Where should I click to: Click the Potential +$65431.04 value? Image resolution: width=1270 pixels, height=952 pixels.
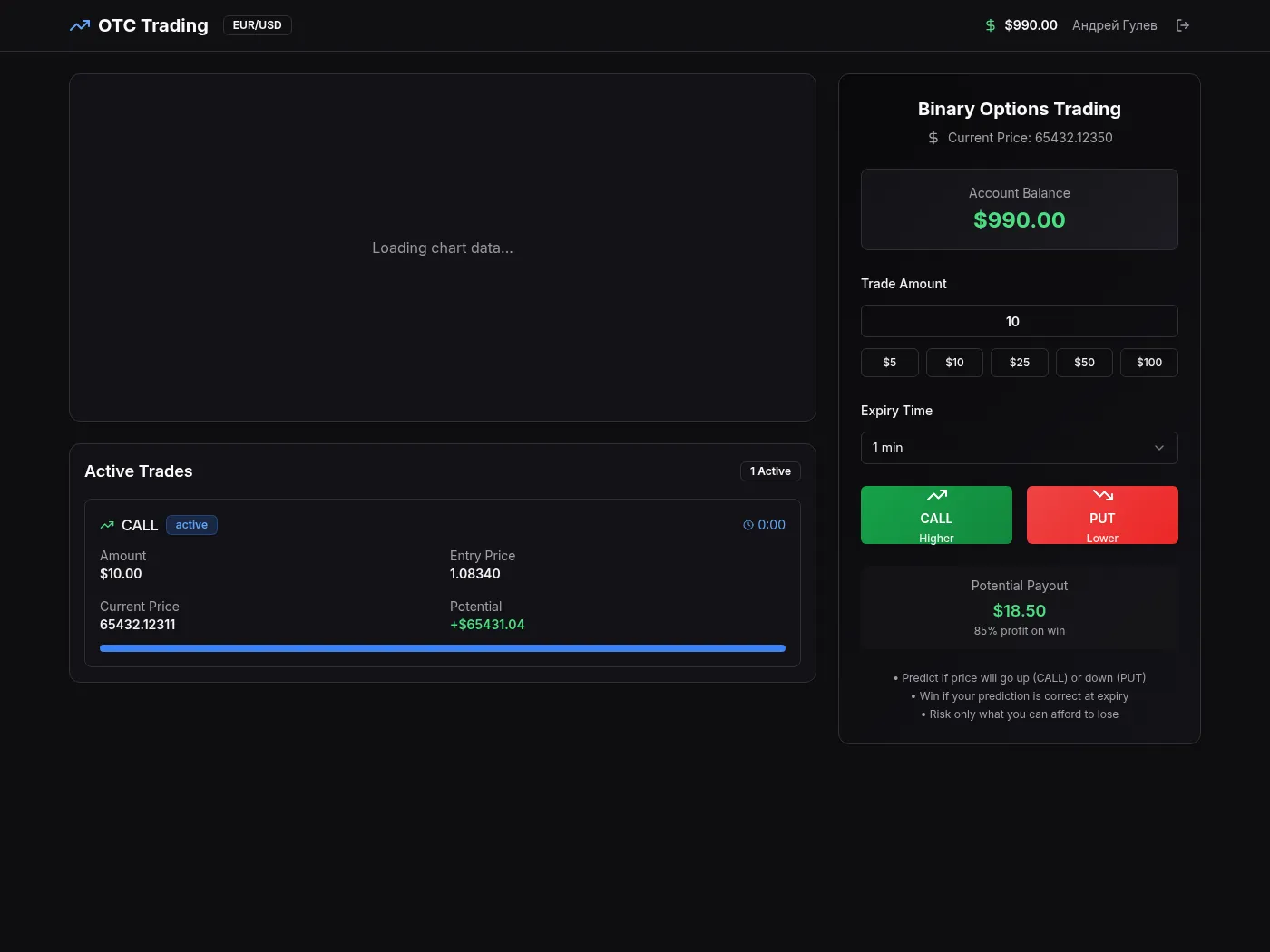(487, 625)
